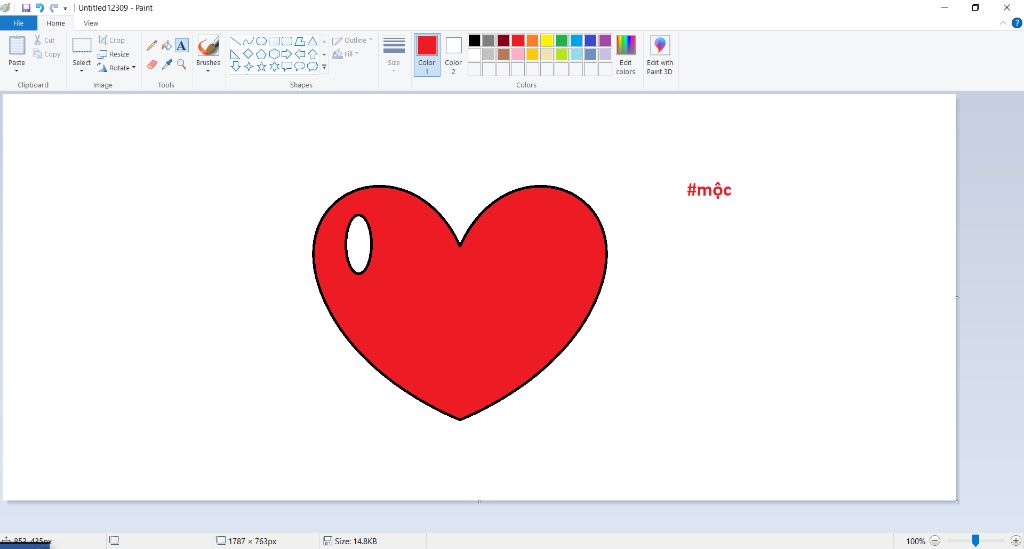
Task: Pick the black palette swatch
Action: [x=474, y=40]
